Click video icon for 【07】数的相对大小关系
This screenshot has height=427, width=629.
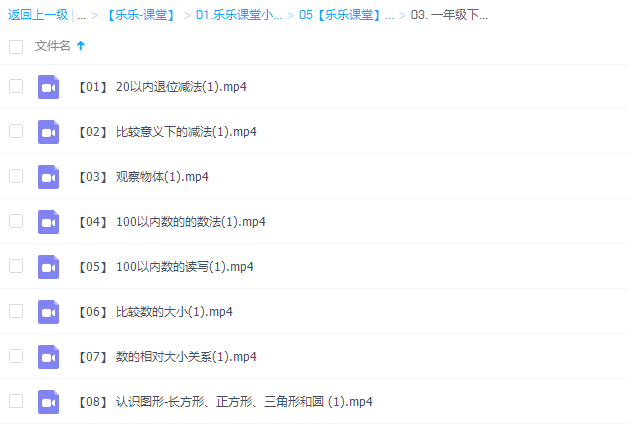49,357
